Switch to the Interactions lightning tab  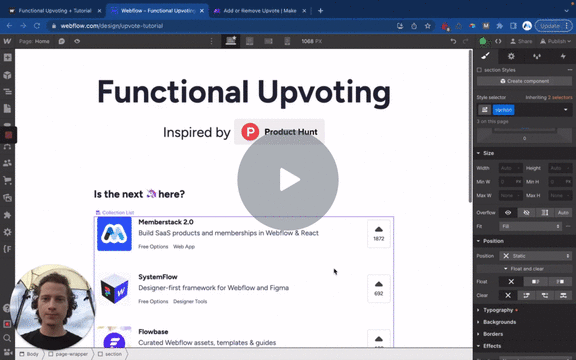click(x=563, y=56)
